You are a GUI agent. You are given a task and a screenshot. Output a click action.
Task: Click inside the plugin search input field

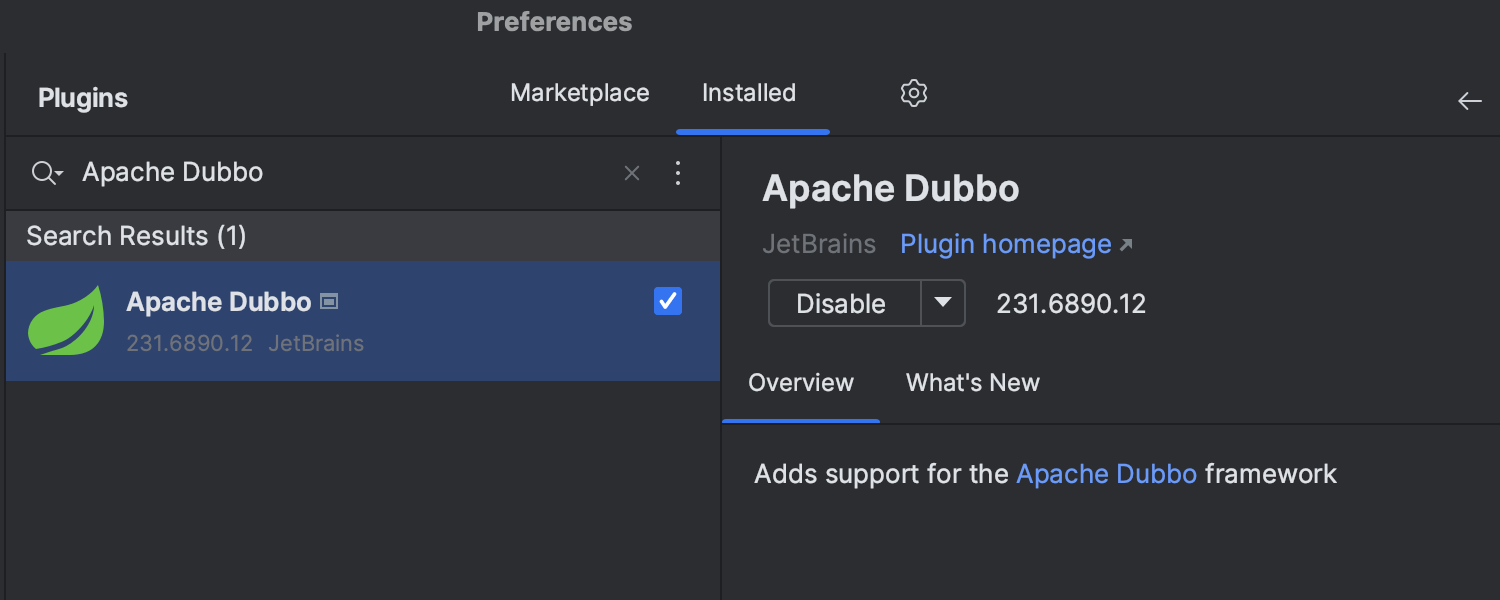point(300,172)
